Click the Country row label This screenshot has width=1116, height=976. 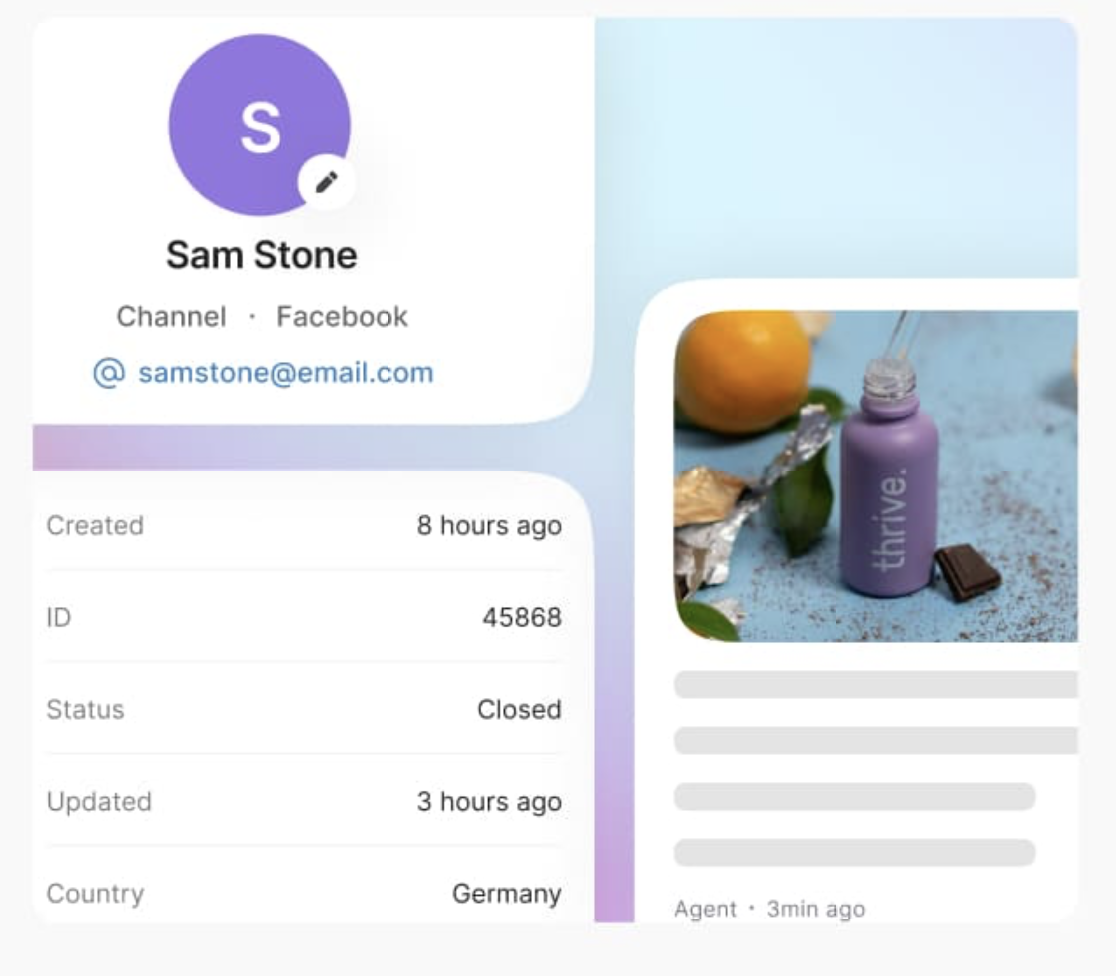point(95,893)
